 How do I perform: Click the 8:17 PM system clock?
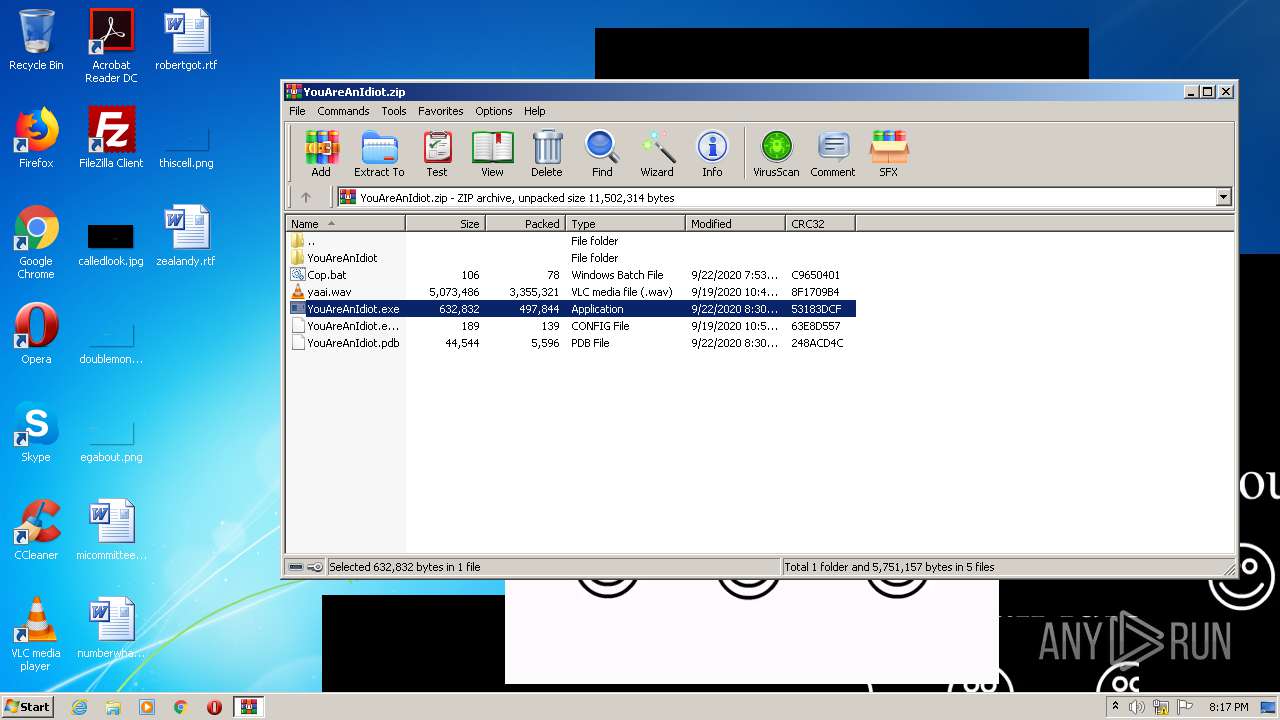(1228, 707)
